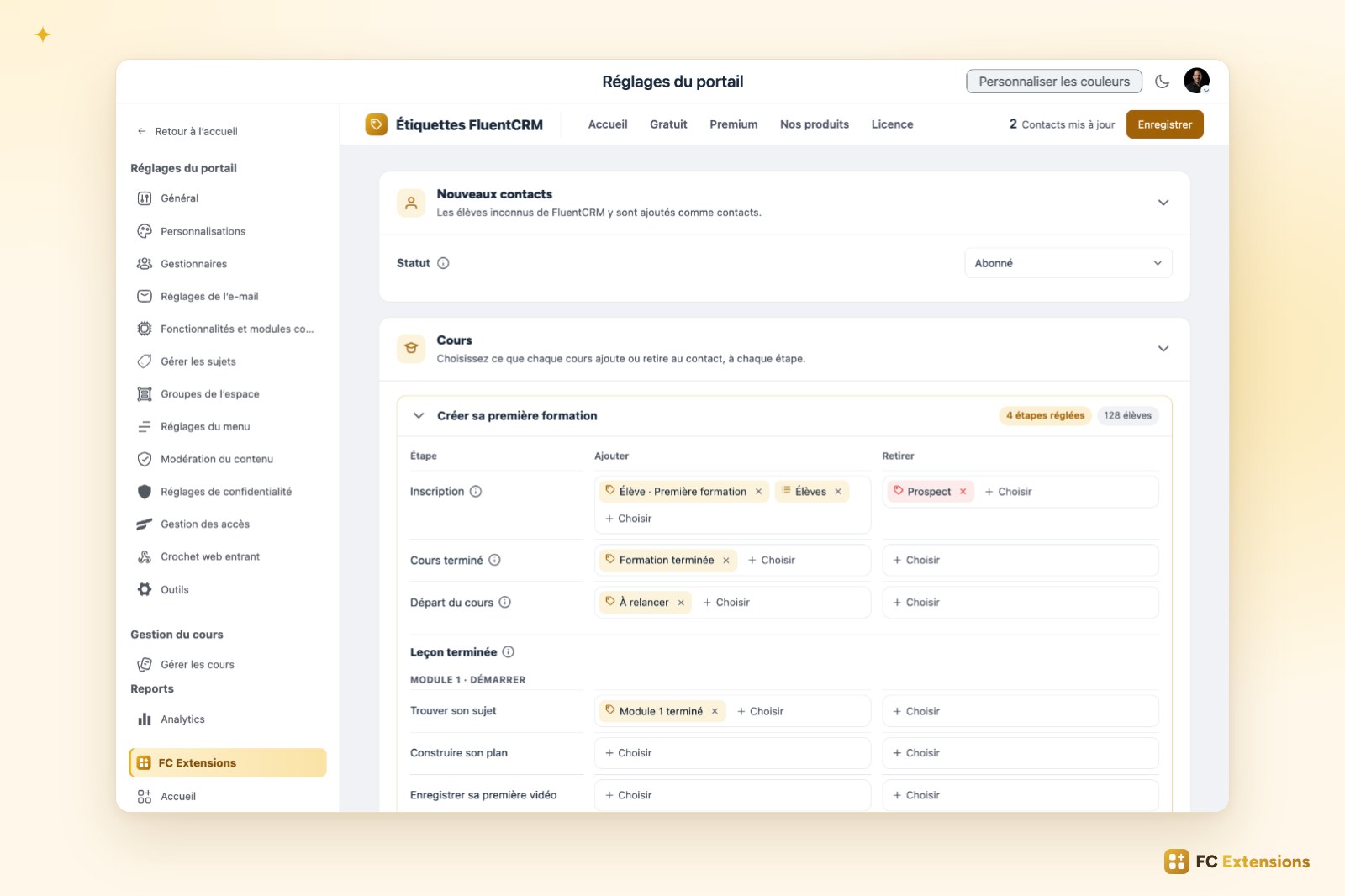Go back via Retour à l'accueil
Viewport: 1345px width, 896px height.
point(187,131)
